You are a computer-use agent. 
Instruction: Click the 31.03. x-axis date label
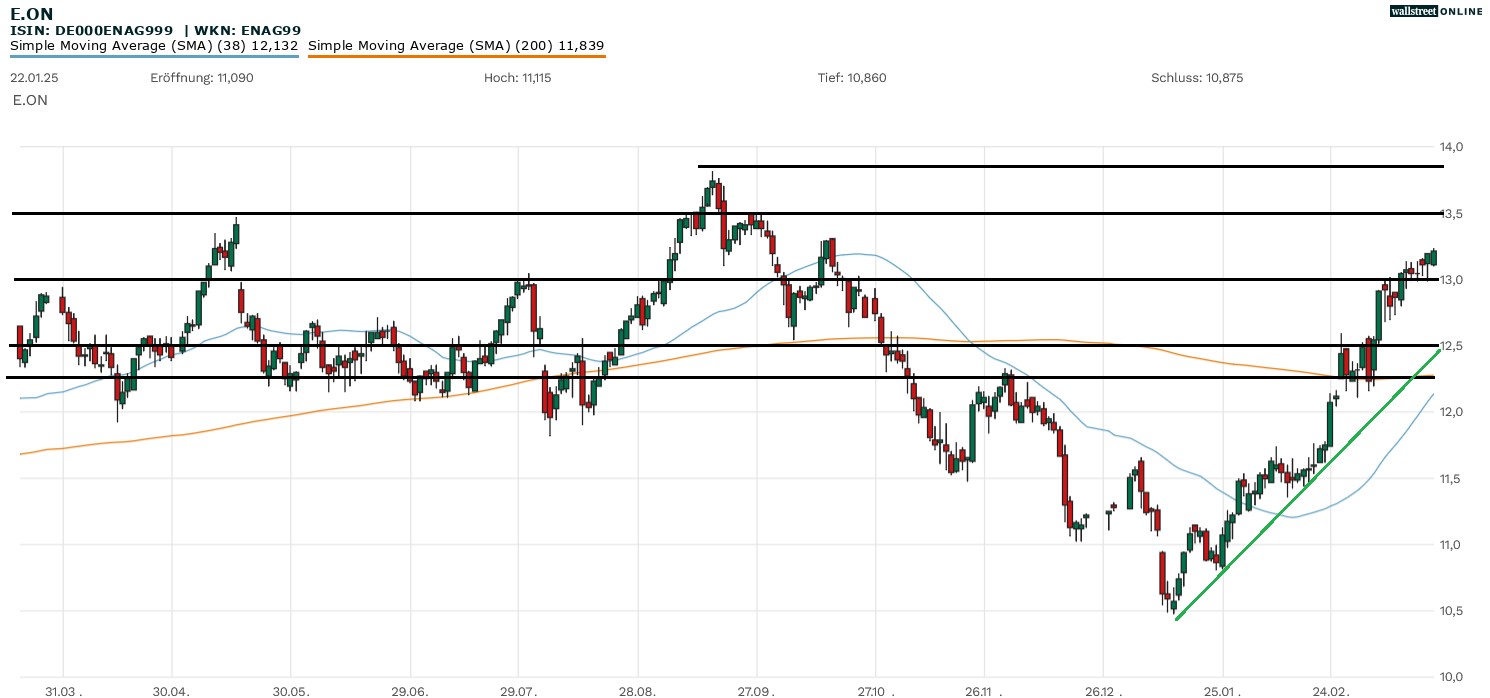pyautogui.click(x=63, y=689)
